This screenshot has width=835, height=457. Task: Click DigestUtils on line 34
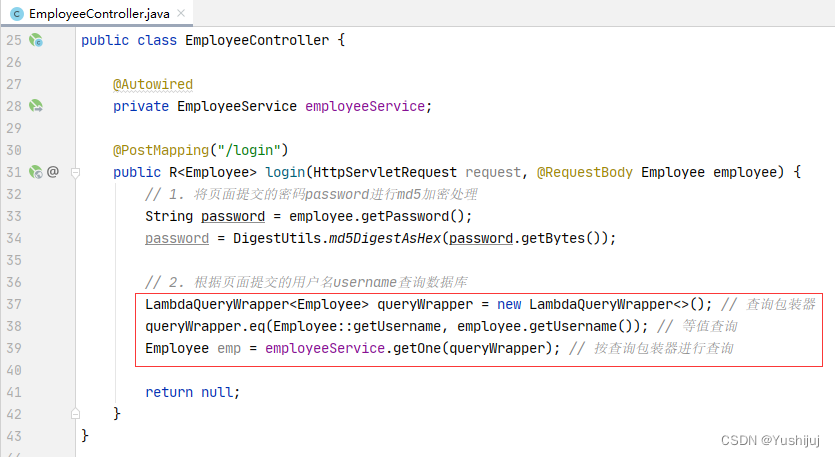277,238
